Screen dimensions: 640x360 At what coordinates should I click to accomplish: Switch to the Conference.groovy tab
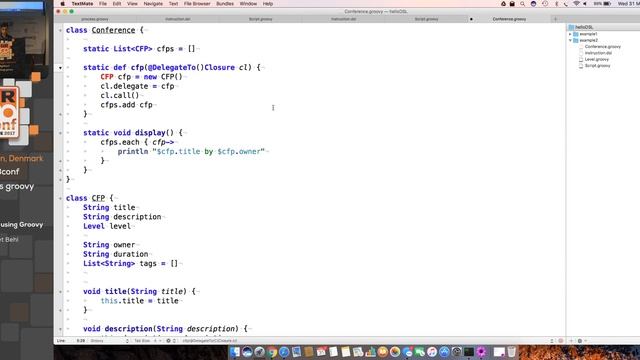(509, 19)
